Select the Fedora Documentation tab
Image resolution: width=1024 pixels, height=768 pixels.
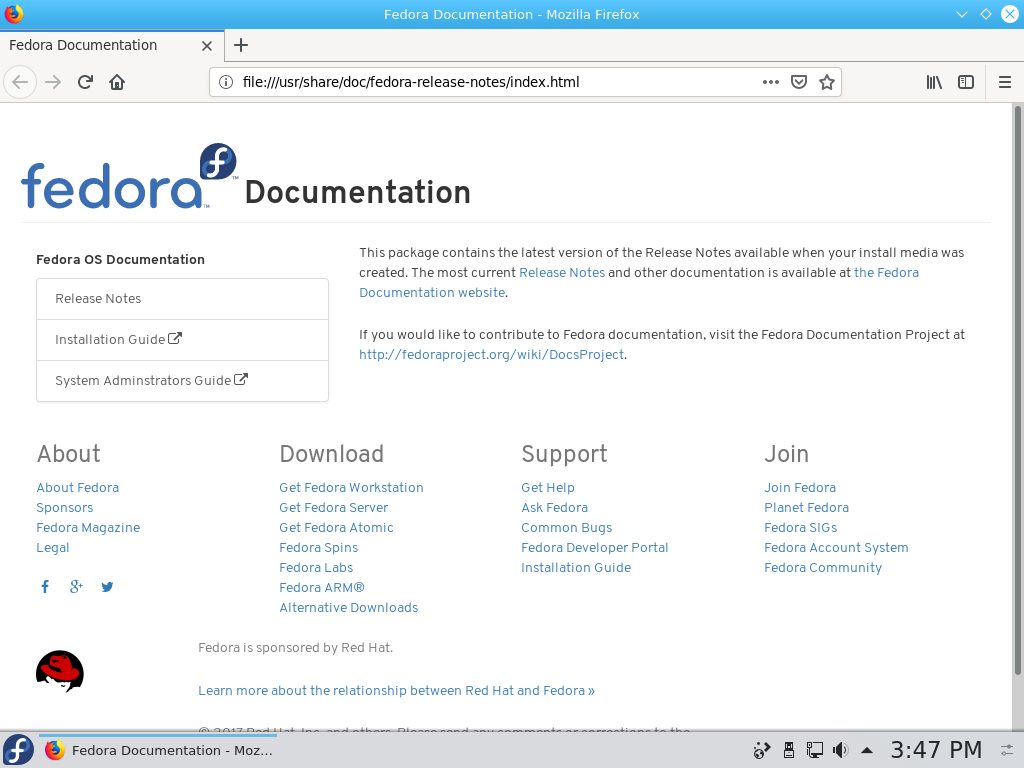coord(112,46)
